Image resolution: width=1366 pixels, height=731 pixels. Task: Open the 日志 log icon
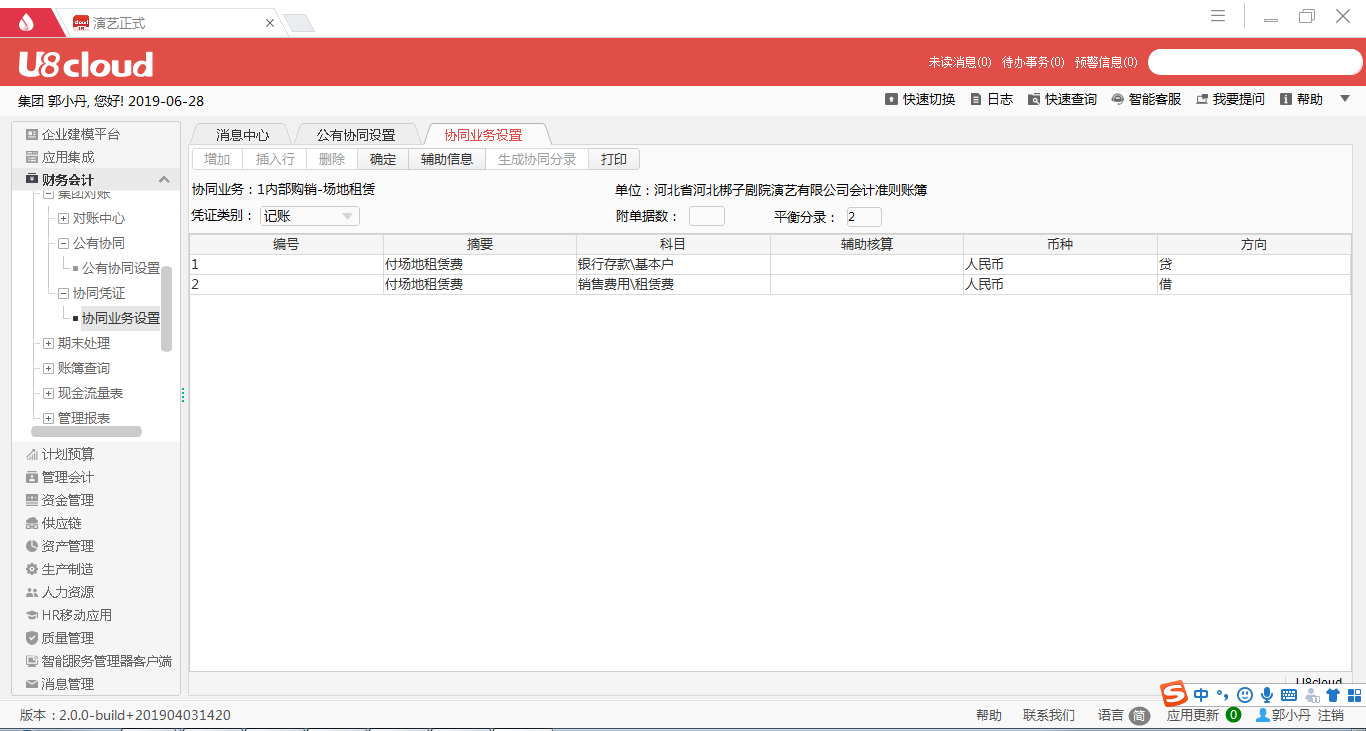(x=976, y=99)
